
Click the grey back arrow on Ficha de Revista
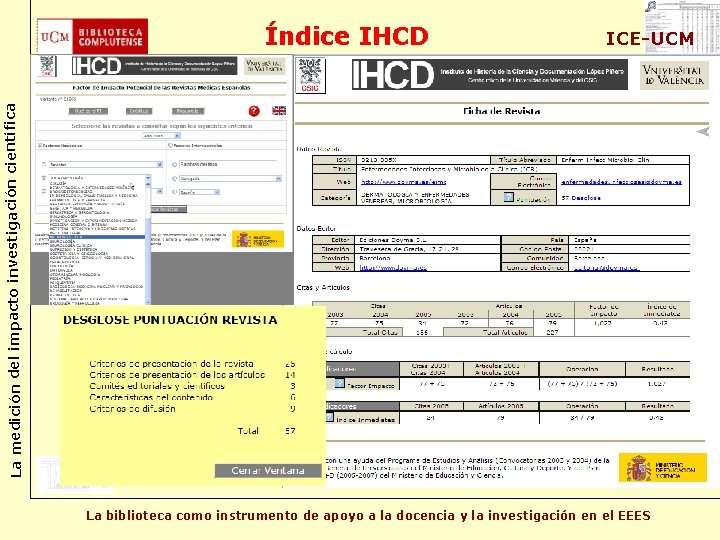point(703,132)
